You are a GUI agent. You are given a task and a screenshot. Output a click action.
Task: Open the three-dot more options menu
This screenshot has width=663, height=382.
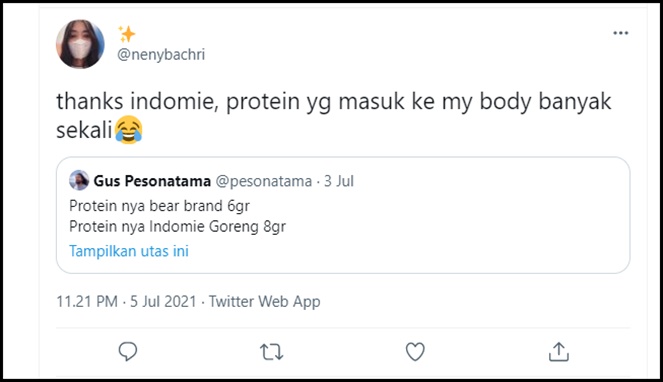(x=620, y=33)
